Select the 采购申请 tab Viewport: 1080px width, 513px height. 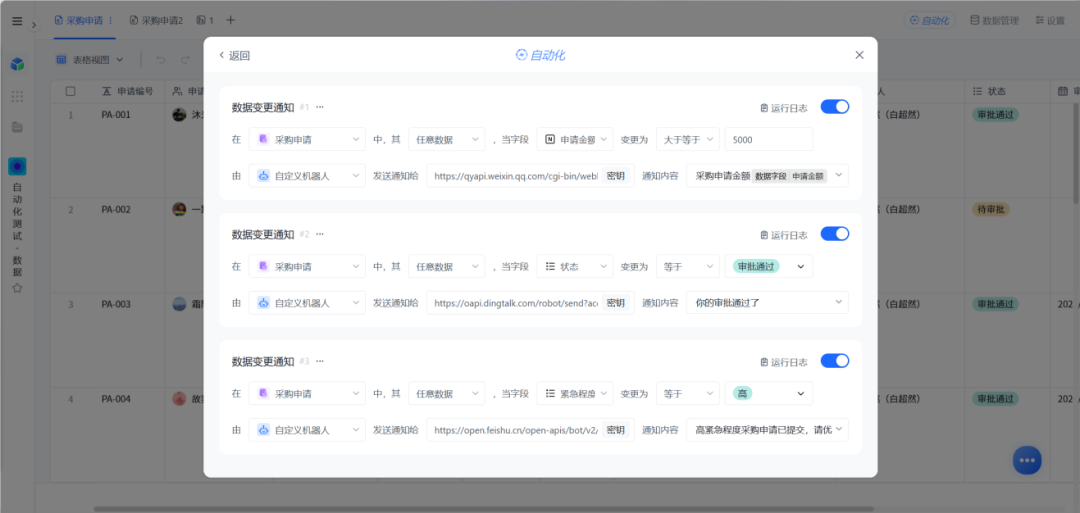click(x=79, y=21)
